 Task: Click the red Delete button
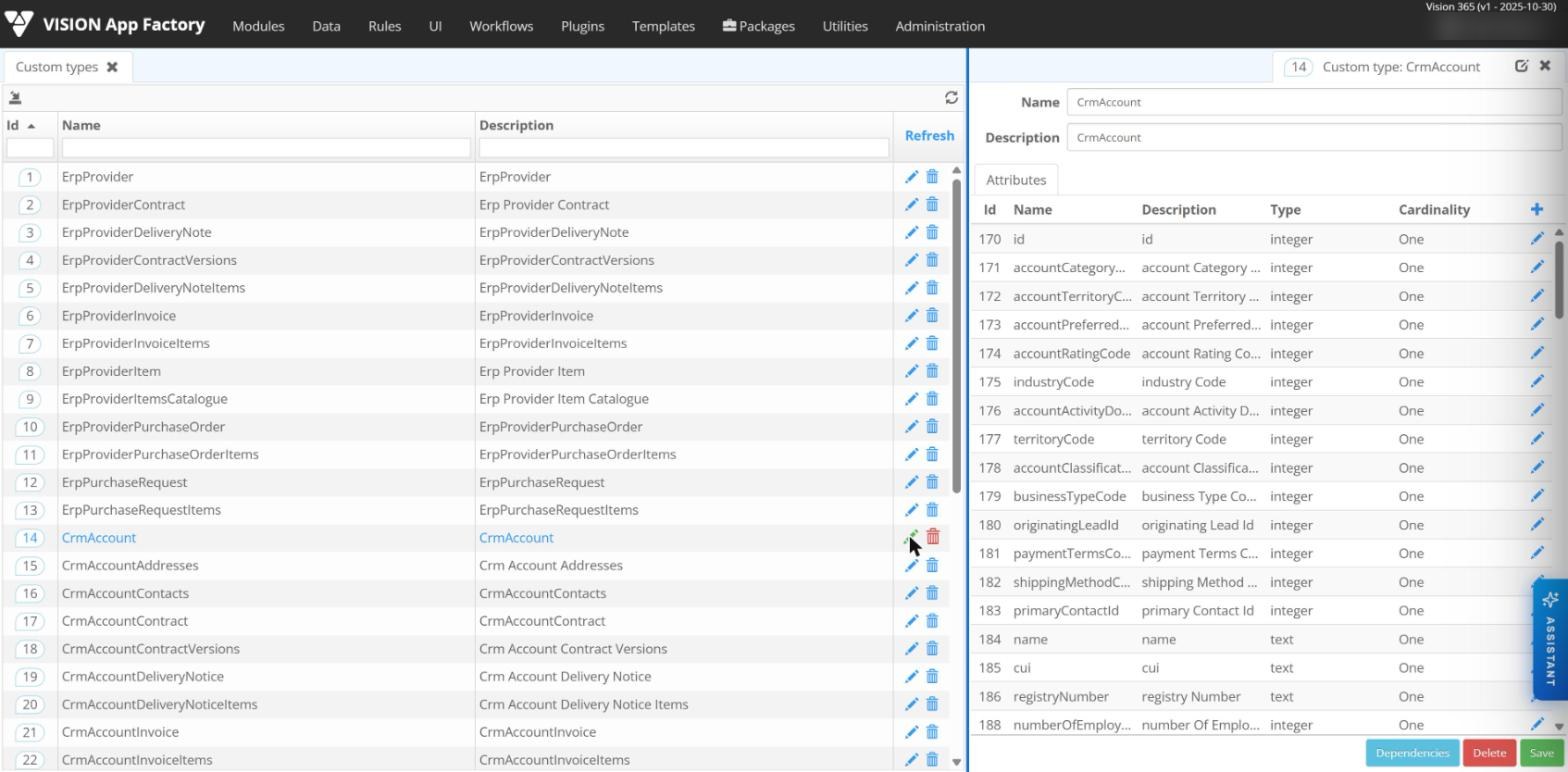pos(1489,753)
